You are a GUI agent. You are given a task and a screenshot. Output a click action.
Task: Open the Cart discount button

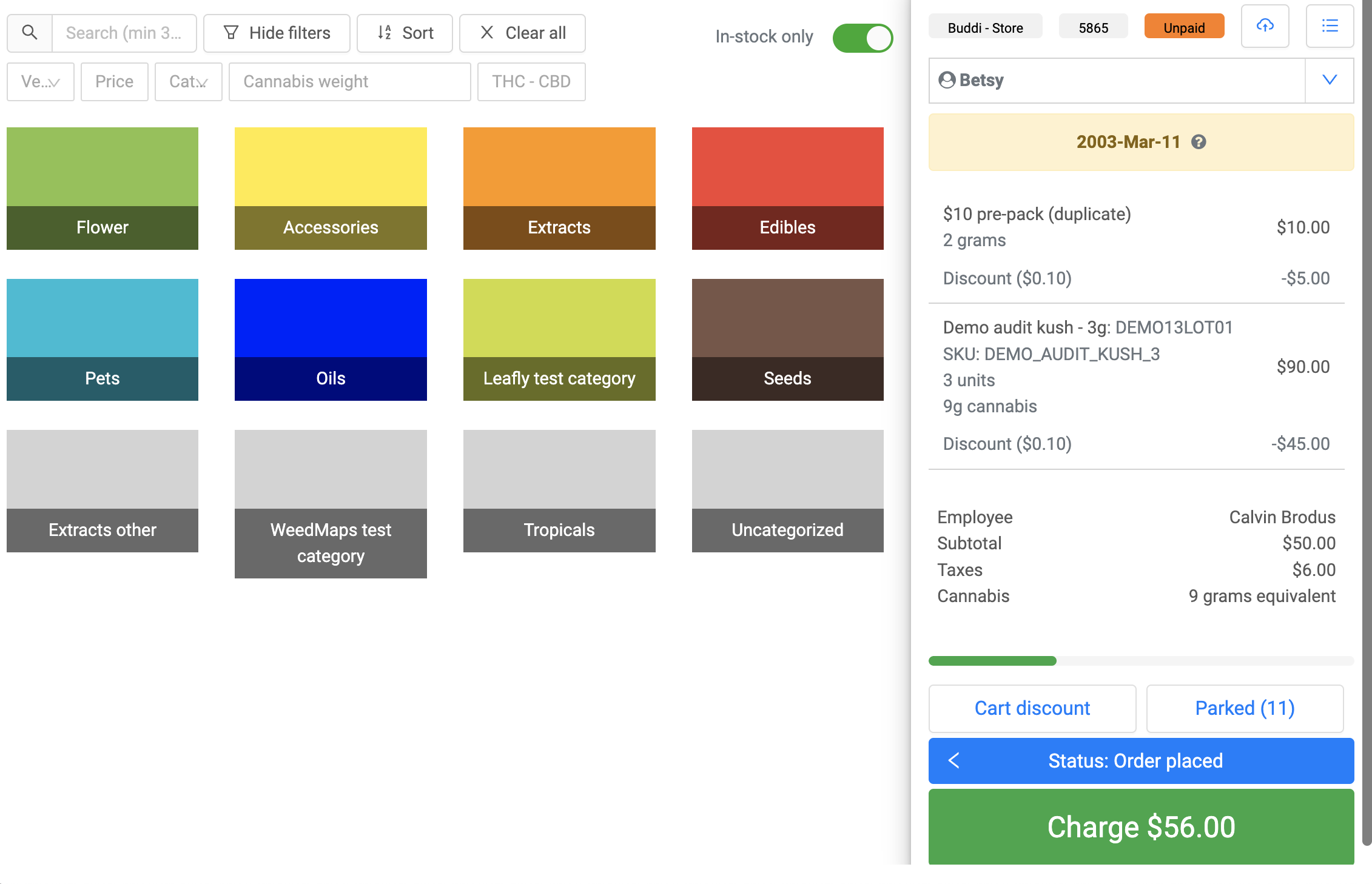click(x=1032, y=708)
